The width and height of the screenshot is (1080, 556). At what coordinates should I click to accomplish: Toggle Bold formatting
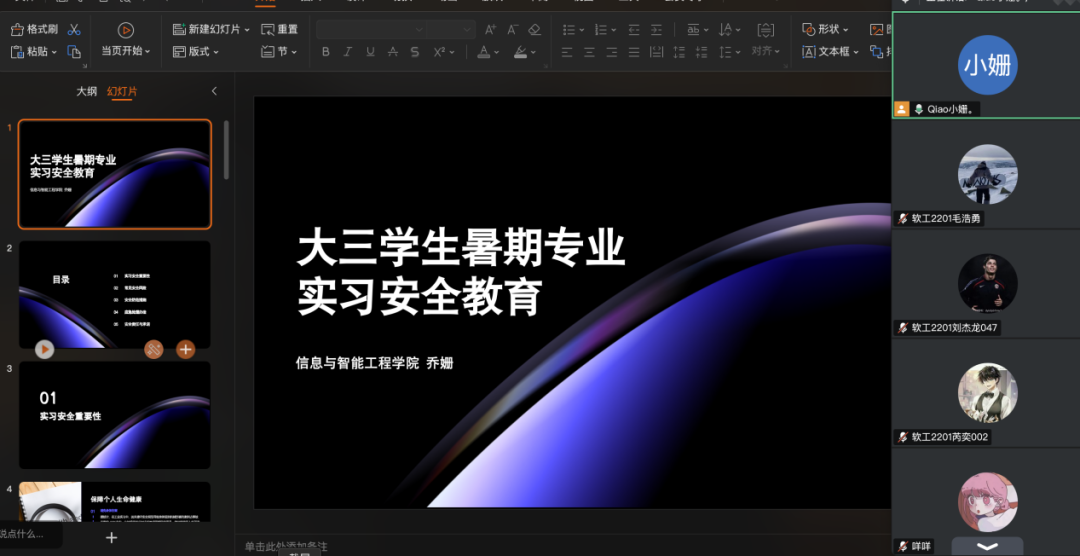(326, 52)
